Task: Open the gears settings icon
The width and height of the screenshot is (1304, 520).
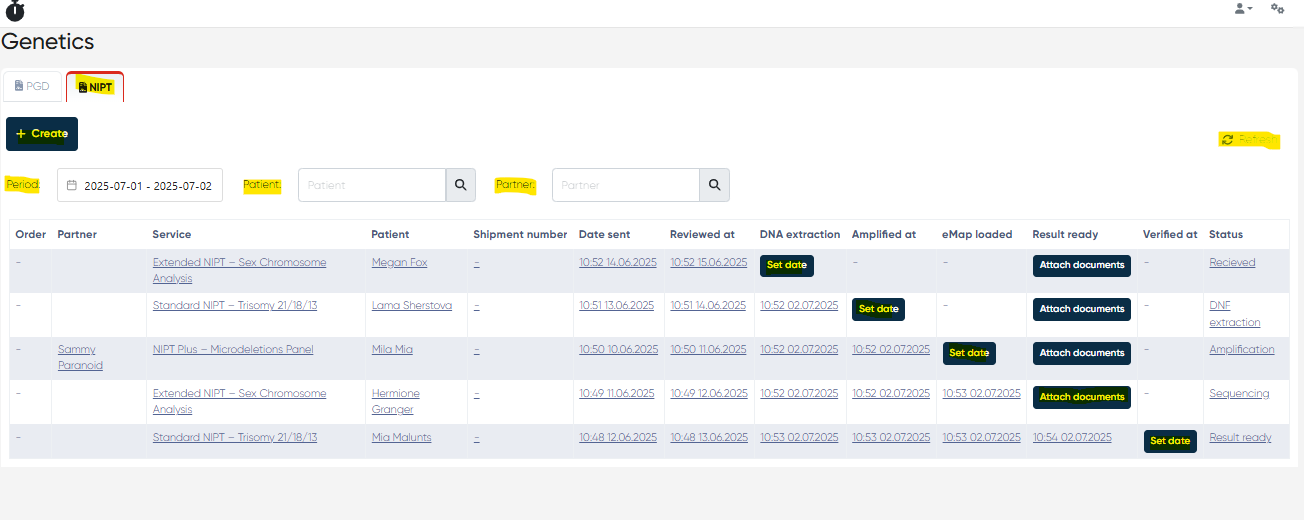Action: 1277,9
